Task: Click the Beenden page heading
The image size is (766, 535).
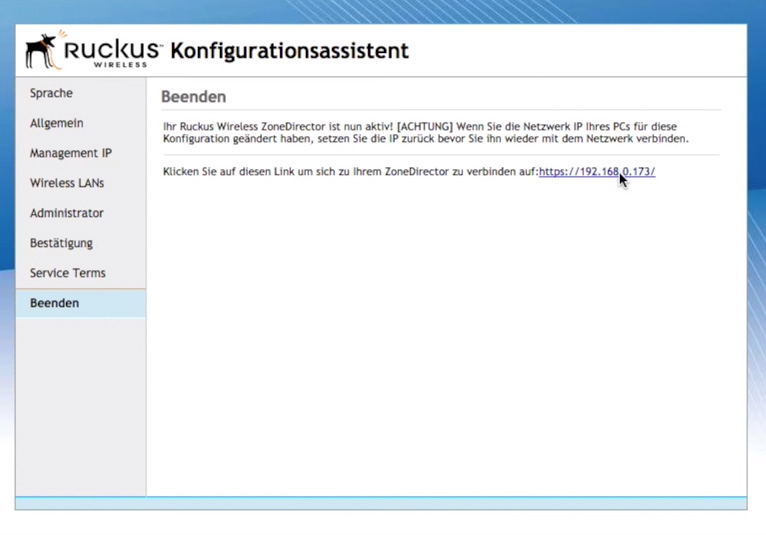Action: pyautogui.click(x=193, y=97)
